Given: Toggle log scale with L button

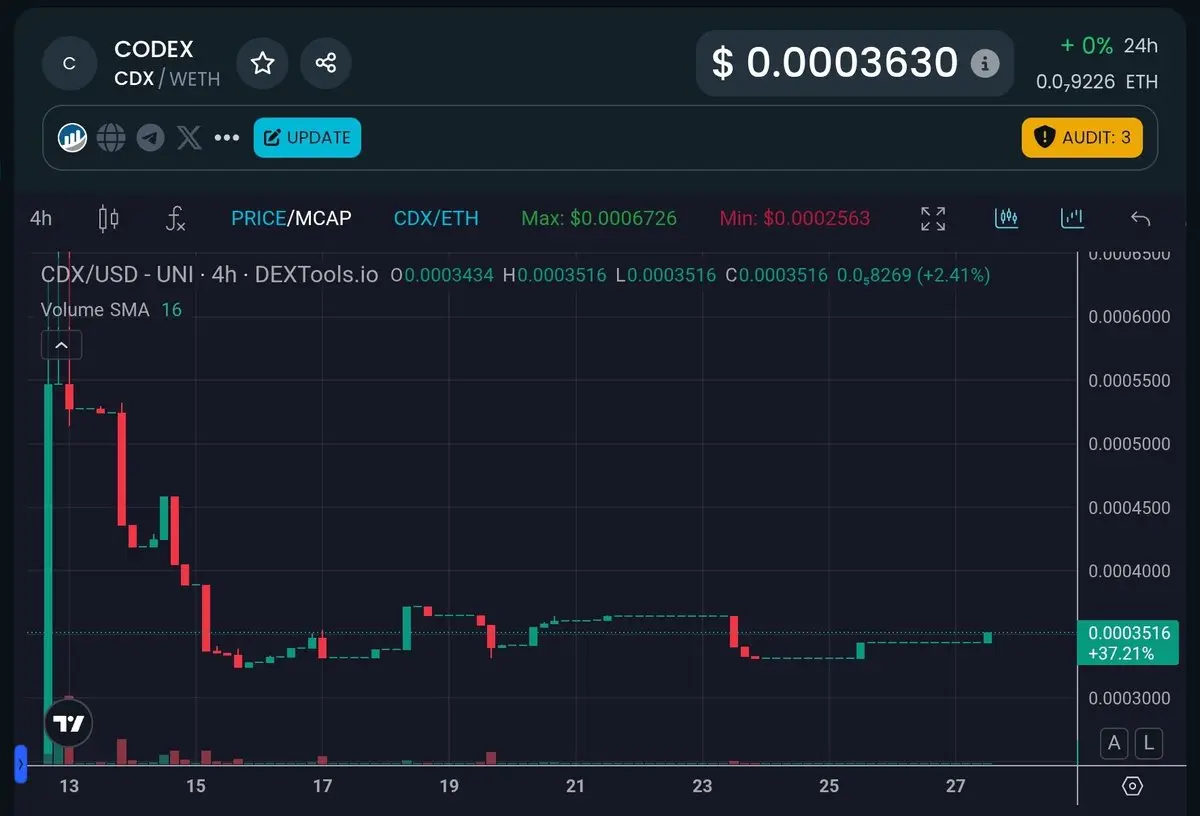Looking at the screenshot, I should click(x=1149, y=743).
